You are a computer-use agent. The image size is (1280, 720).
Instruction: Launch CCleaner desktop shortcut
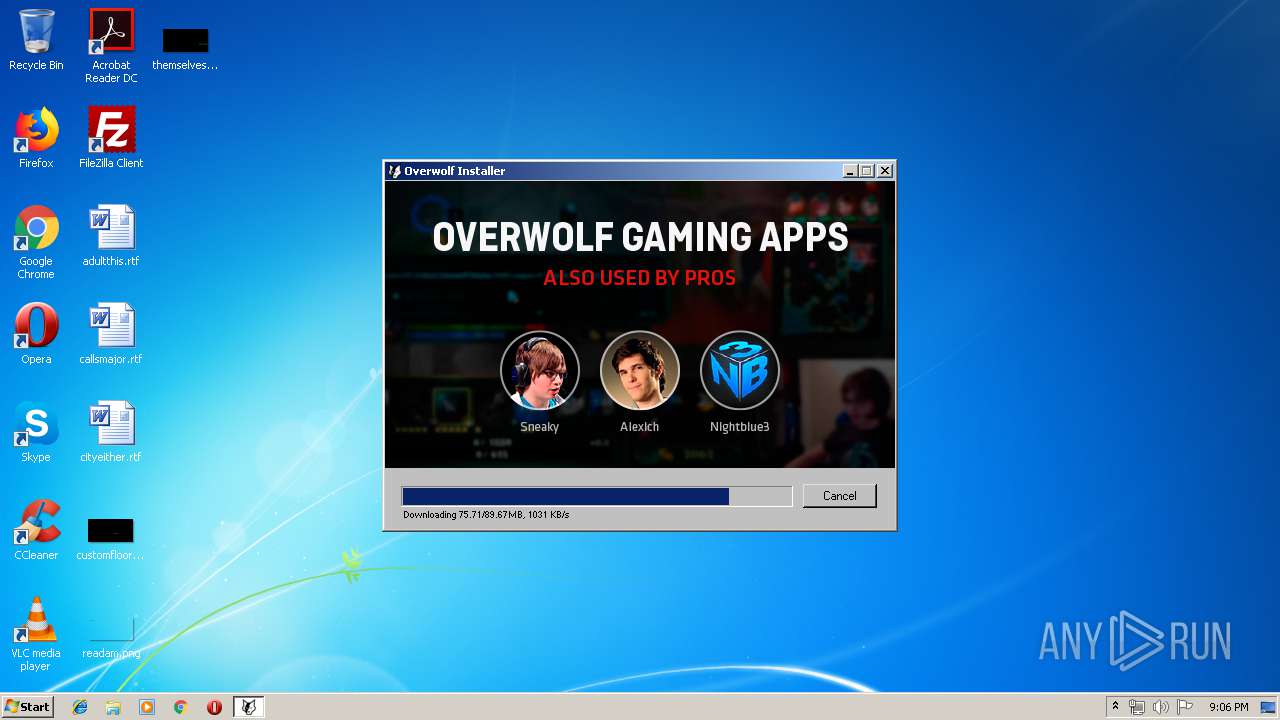click(36, 530)
